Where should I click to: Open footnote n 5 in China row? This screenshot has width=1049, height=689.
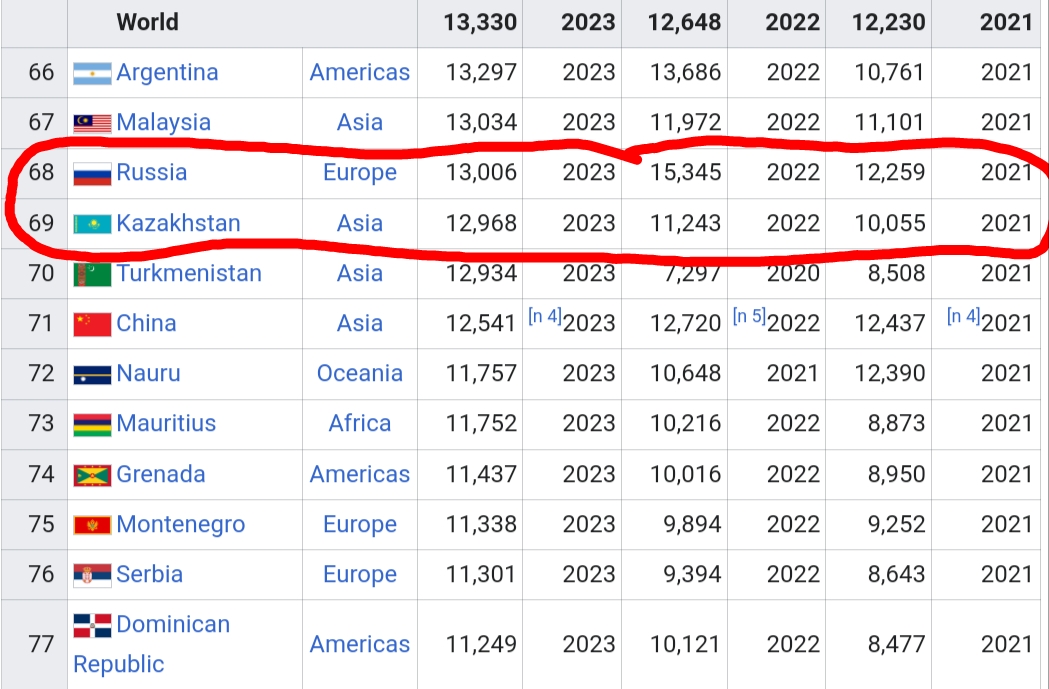748,317
